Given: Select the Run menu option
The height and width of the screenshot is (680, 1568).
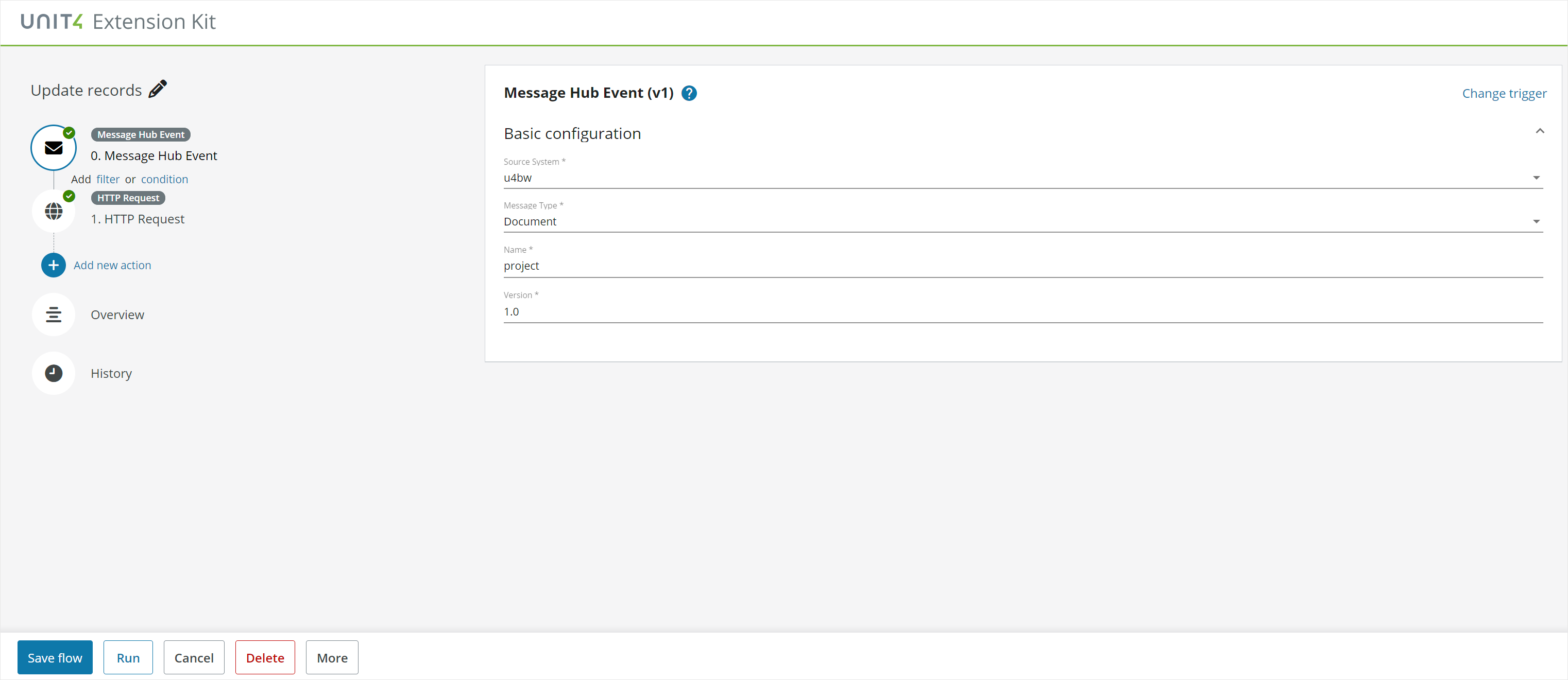Looking at the screenshot, I should pyautogui.click(x=127, y=657).
